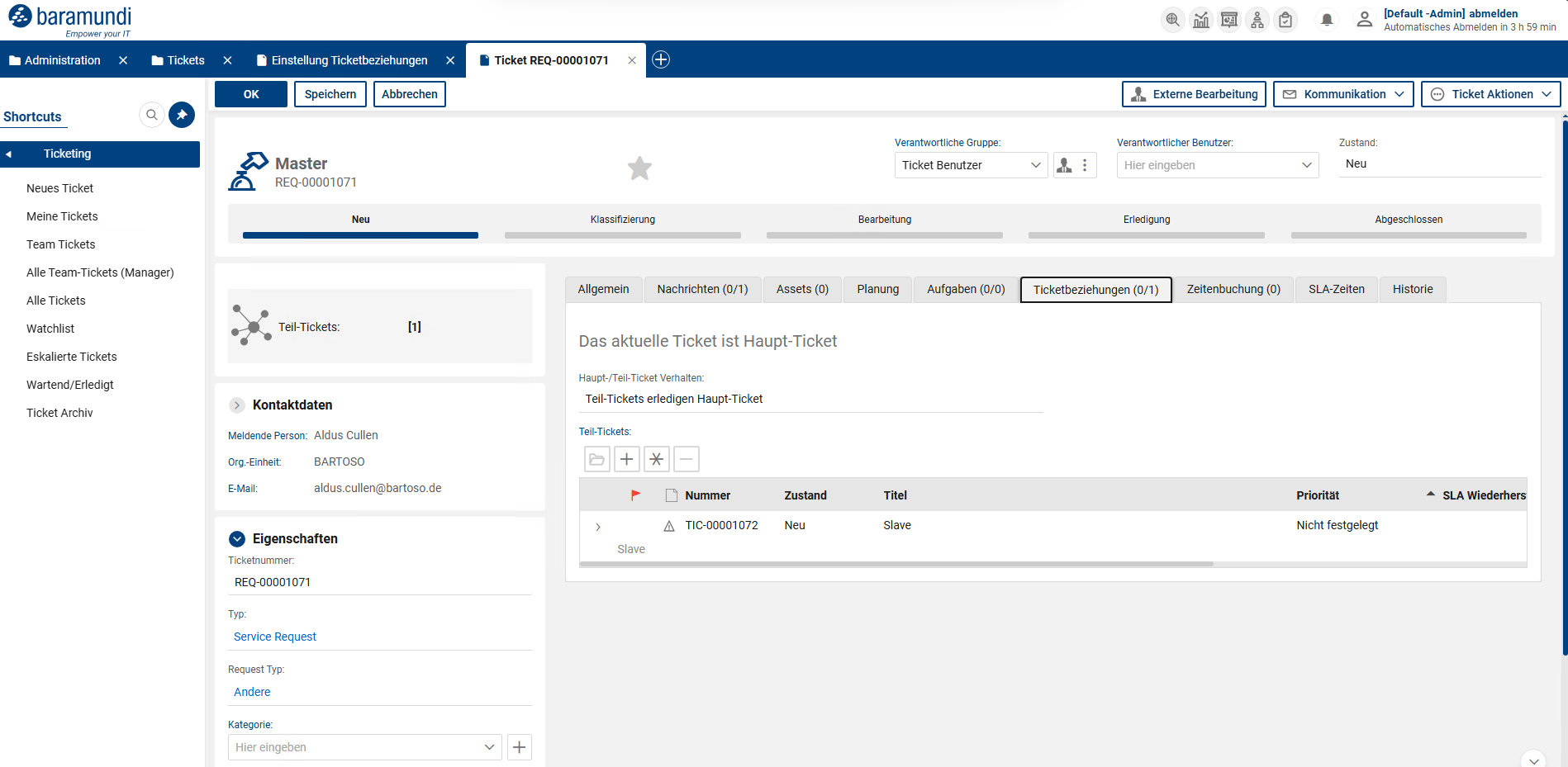Viewport: 1568px width, 767px height.
Task: Click the organization hierarchy icon in header
Action: 1257,20
